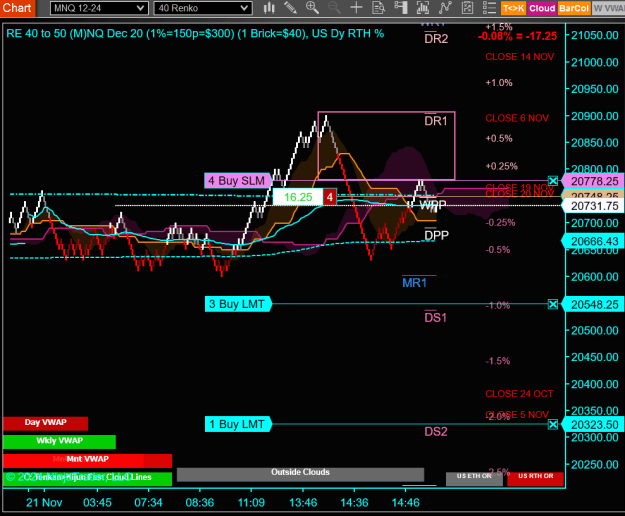Screen dimensions: 625x516
Task: Click the CLOSE 24 OCT label
Action: pyautogui.click(x=519, y=394)
